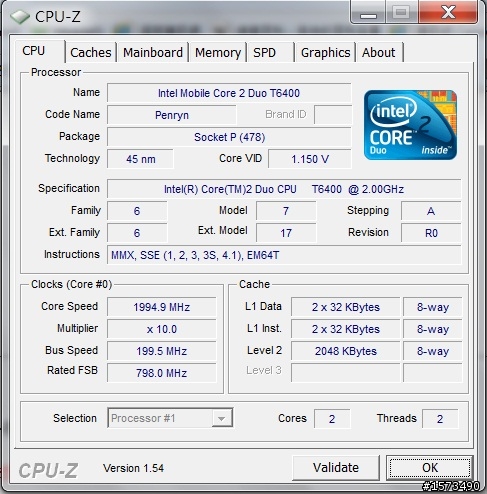Click the 45 nm technology value

(x=140, y=159)
